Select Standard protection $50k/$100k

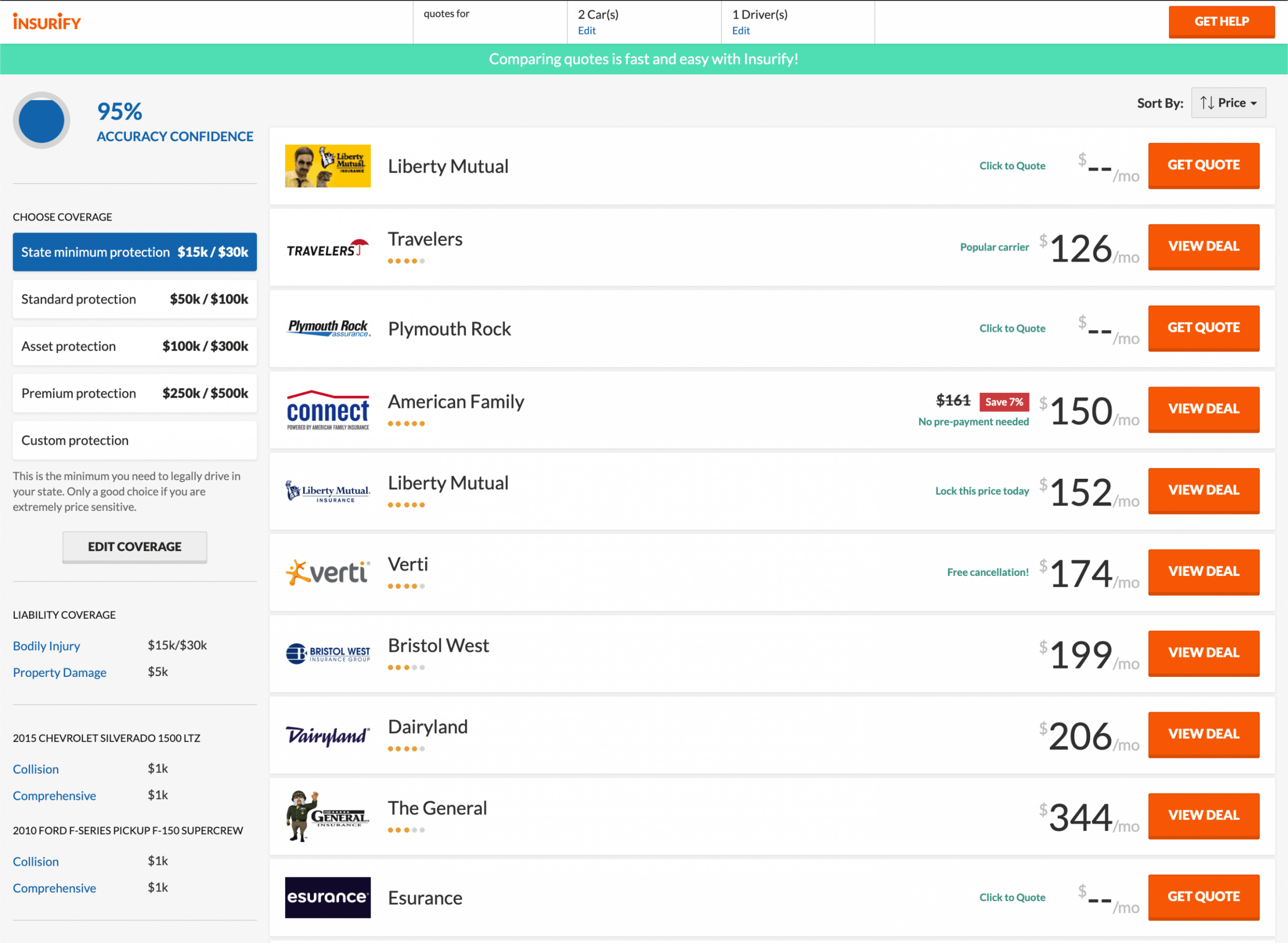pyautogui.click(x=135, y=298)
